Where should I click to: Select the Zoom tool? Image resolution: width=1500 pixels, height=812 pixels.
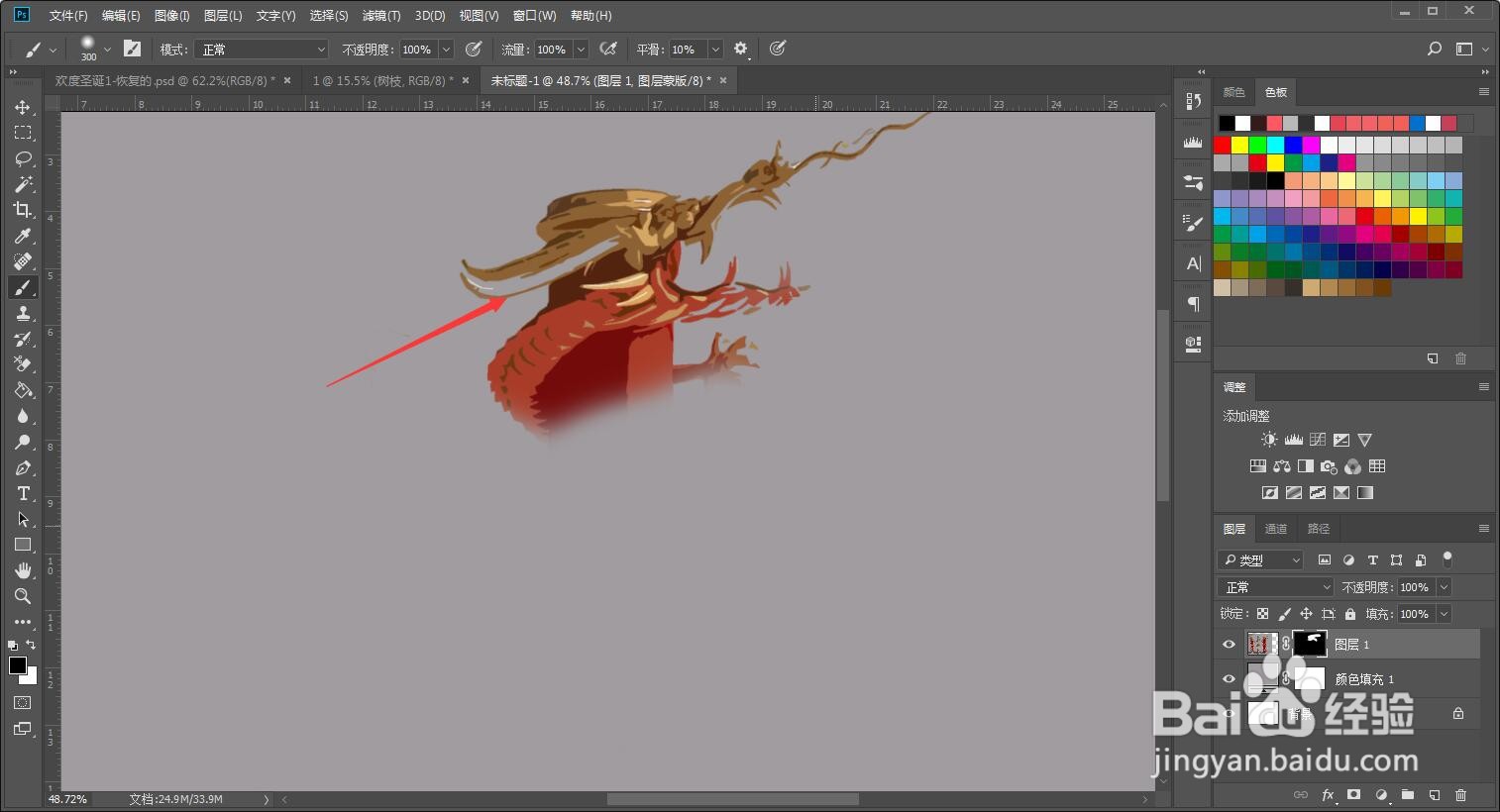click(x=23, y=596)
